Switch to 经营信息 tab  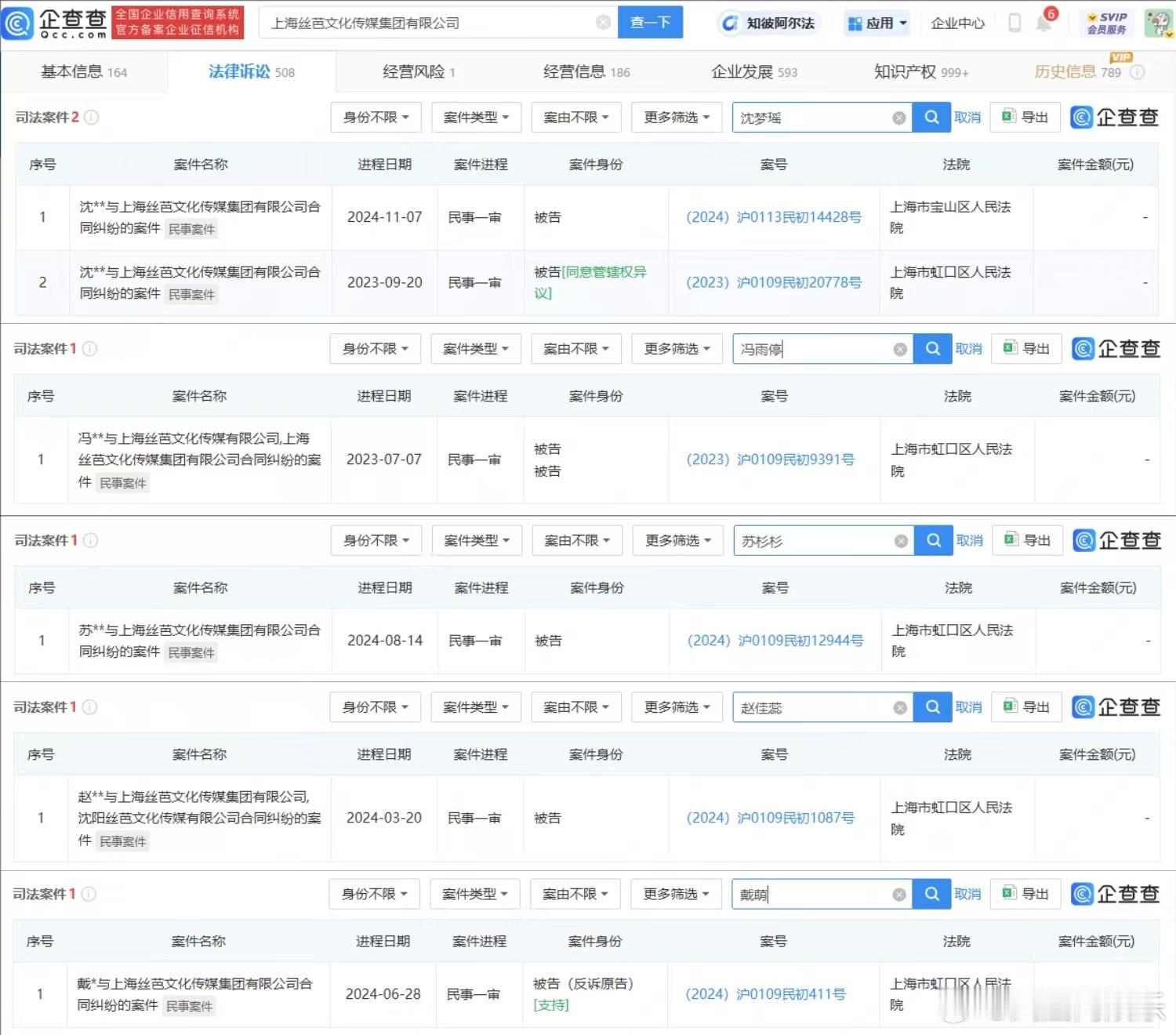[586, 72]
